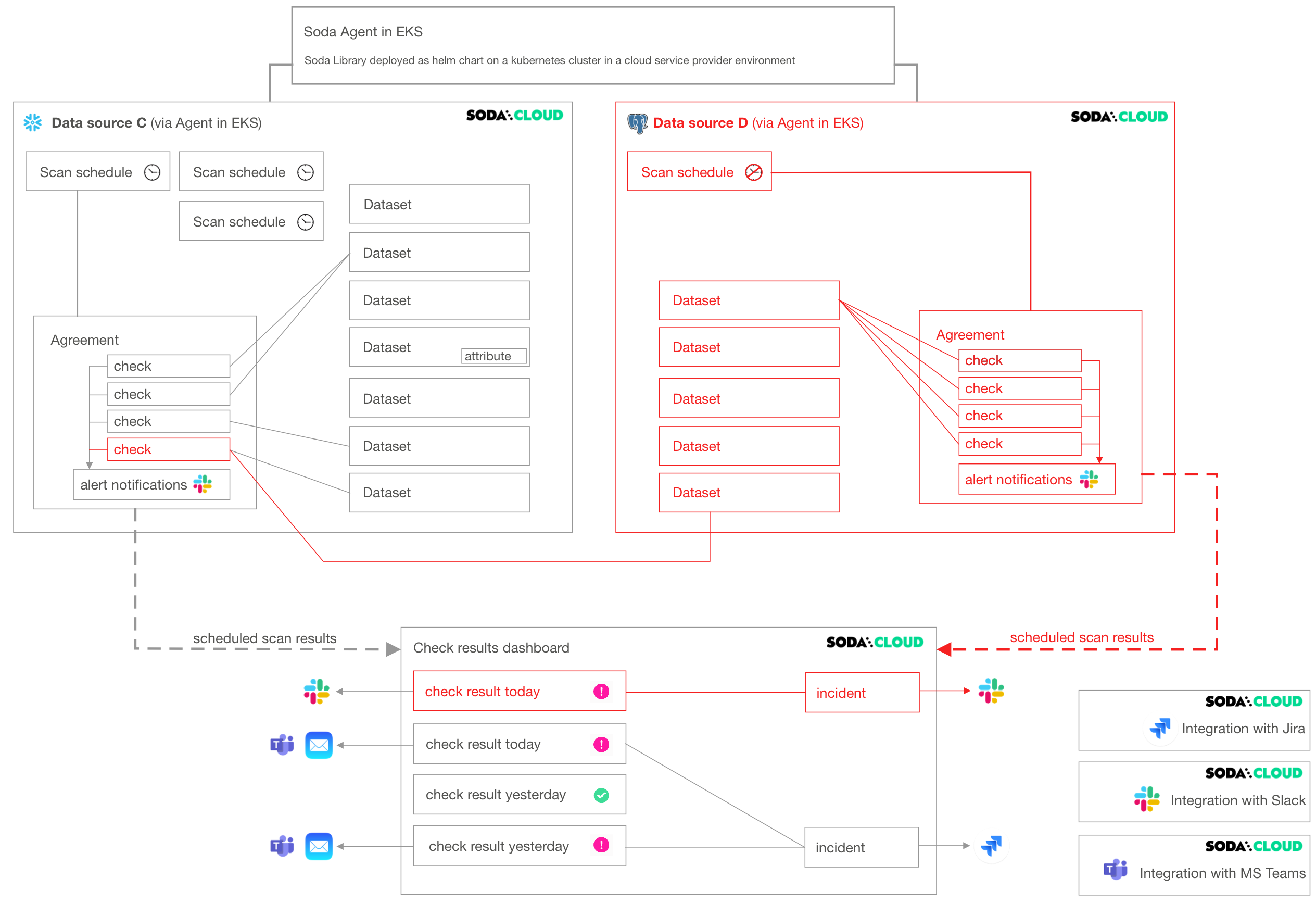Click the Slack icon left of red check result today

pyautogui.click(x=317, y=691)
